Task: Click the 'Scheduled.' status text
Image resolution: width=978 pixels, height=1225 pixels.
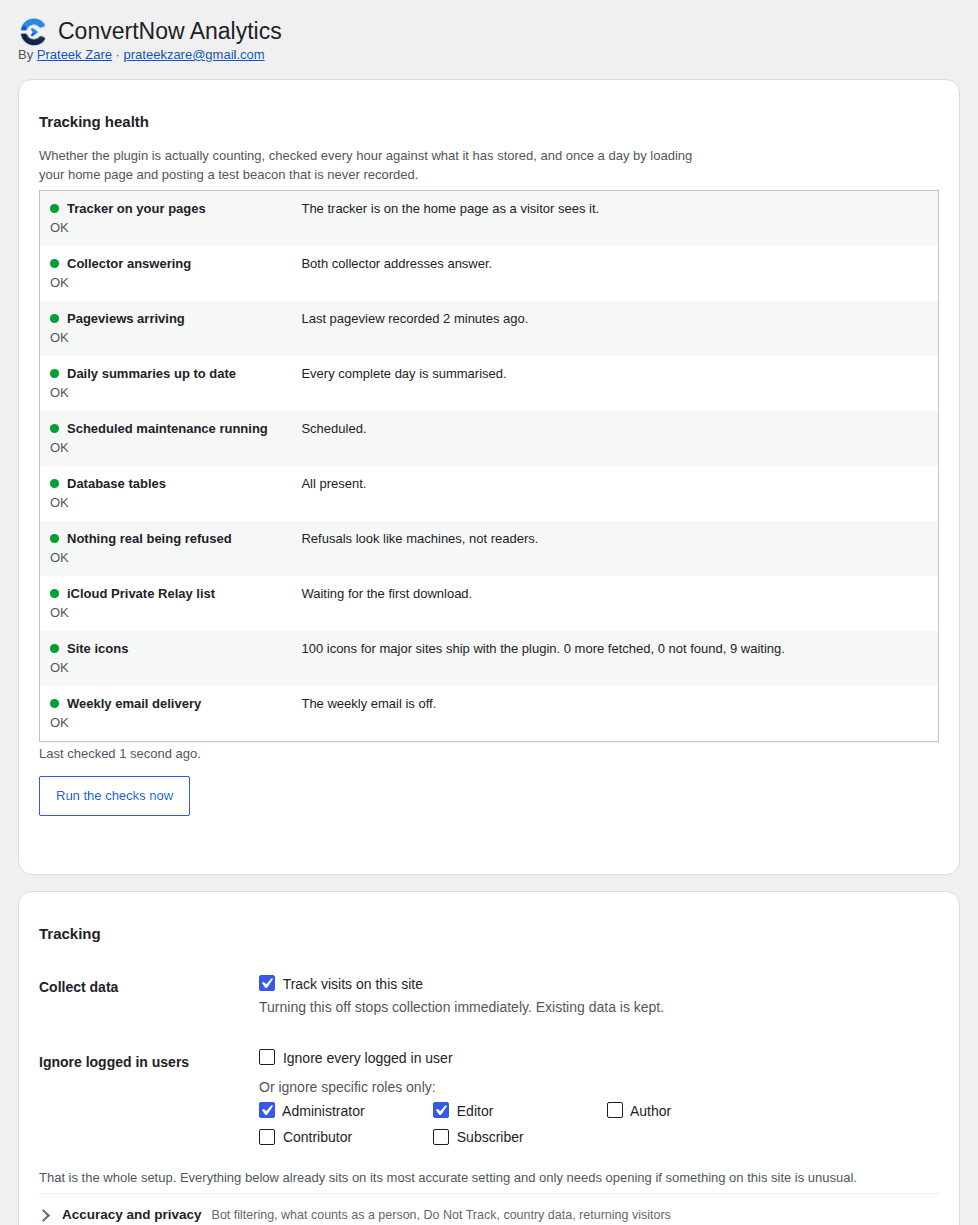Action: coord(334,429)
